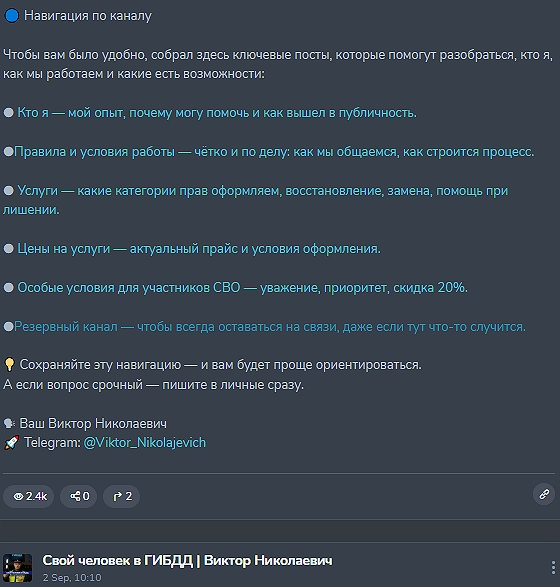Open the 'Резервный канал' link
The image size is (560, 587).
pos(270,326)
